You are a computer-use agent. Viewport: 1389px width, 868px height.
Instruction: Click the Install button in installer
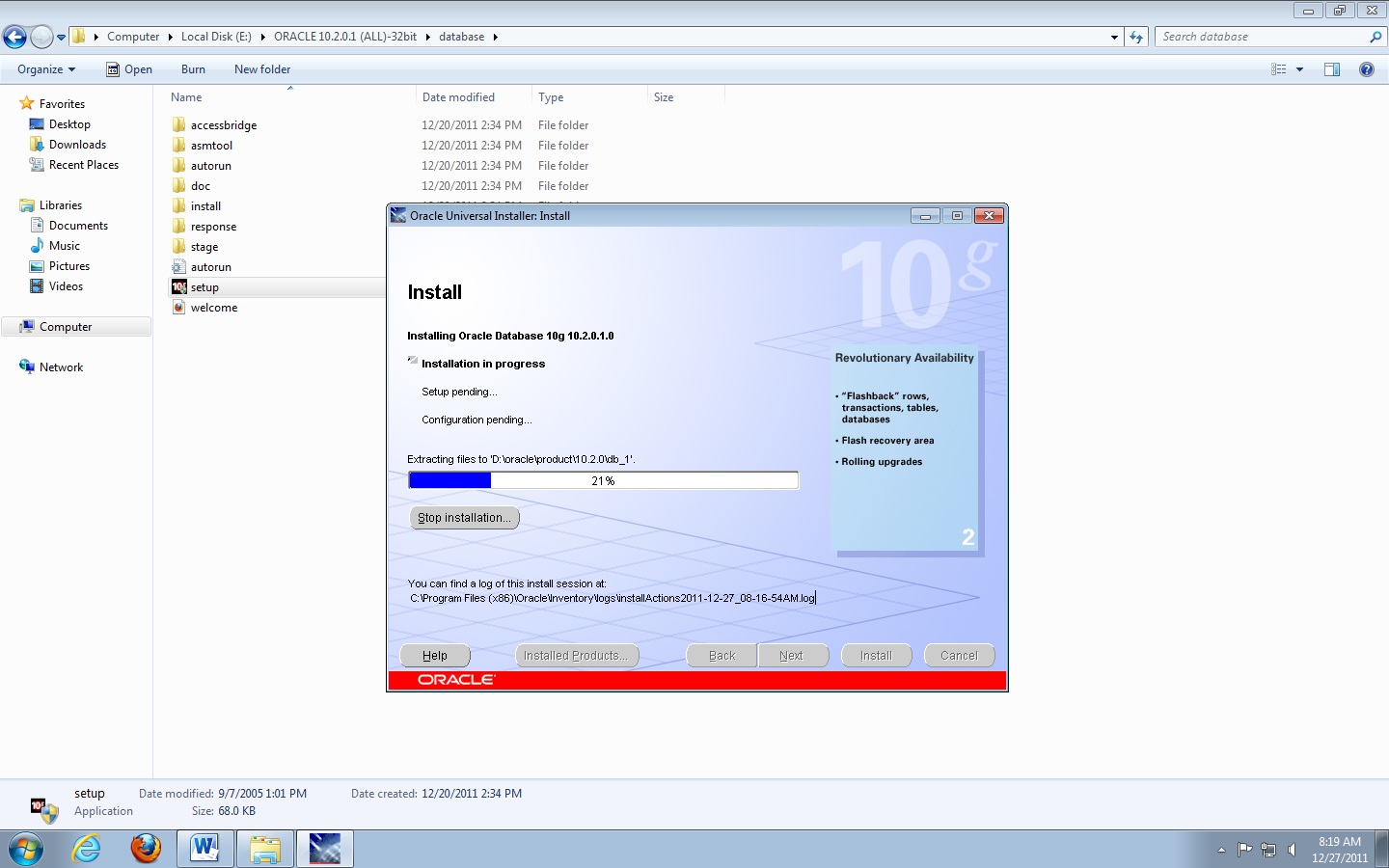[x=877, y=656]
